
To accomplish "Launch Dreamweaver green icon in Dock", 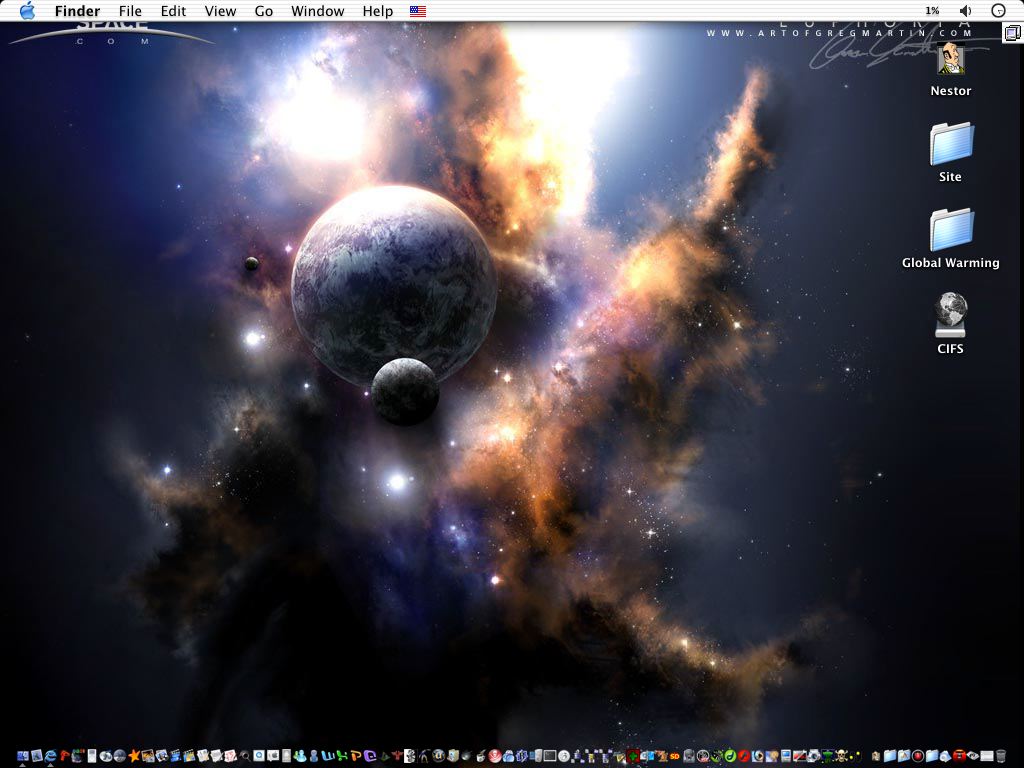I will (730, 756).
